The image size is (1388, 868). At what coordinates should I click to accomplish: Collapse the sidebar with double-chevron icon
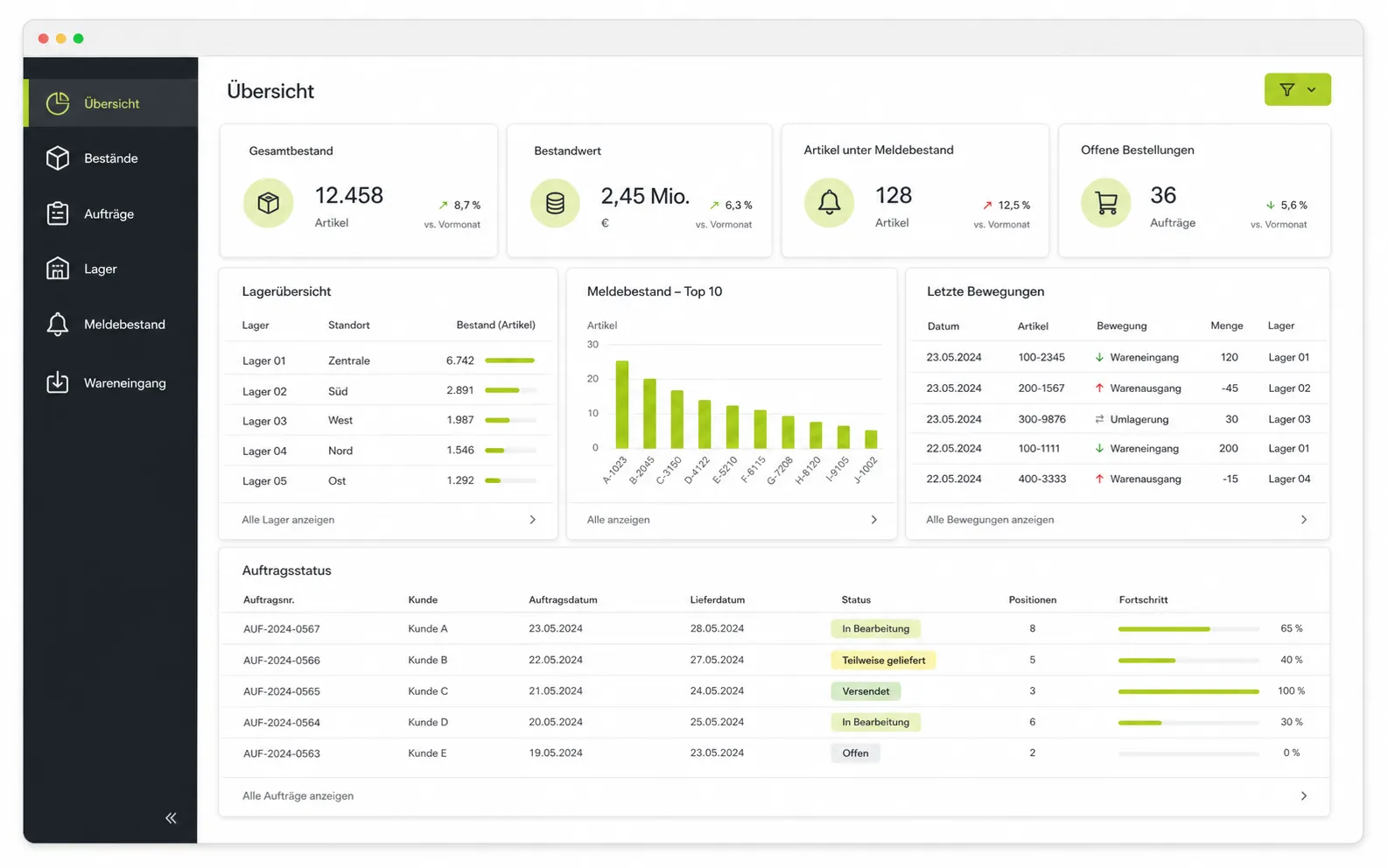pyautogui.click(x=171, y=818)
